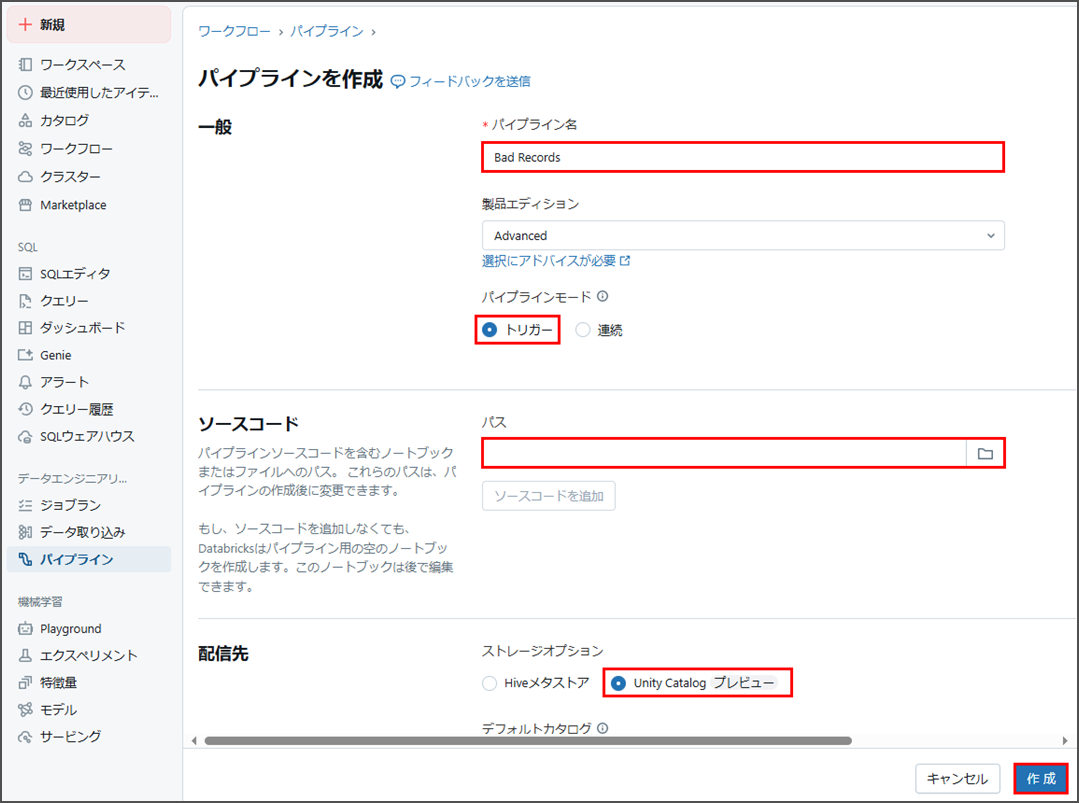Click the horizontal scrollbar thumb

click(528, 741)
